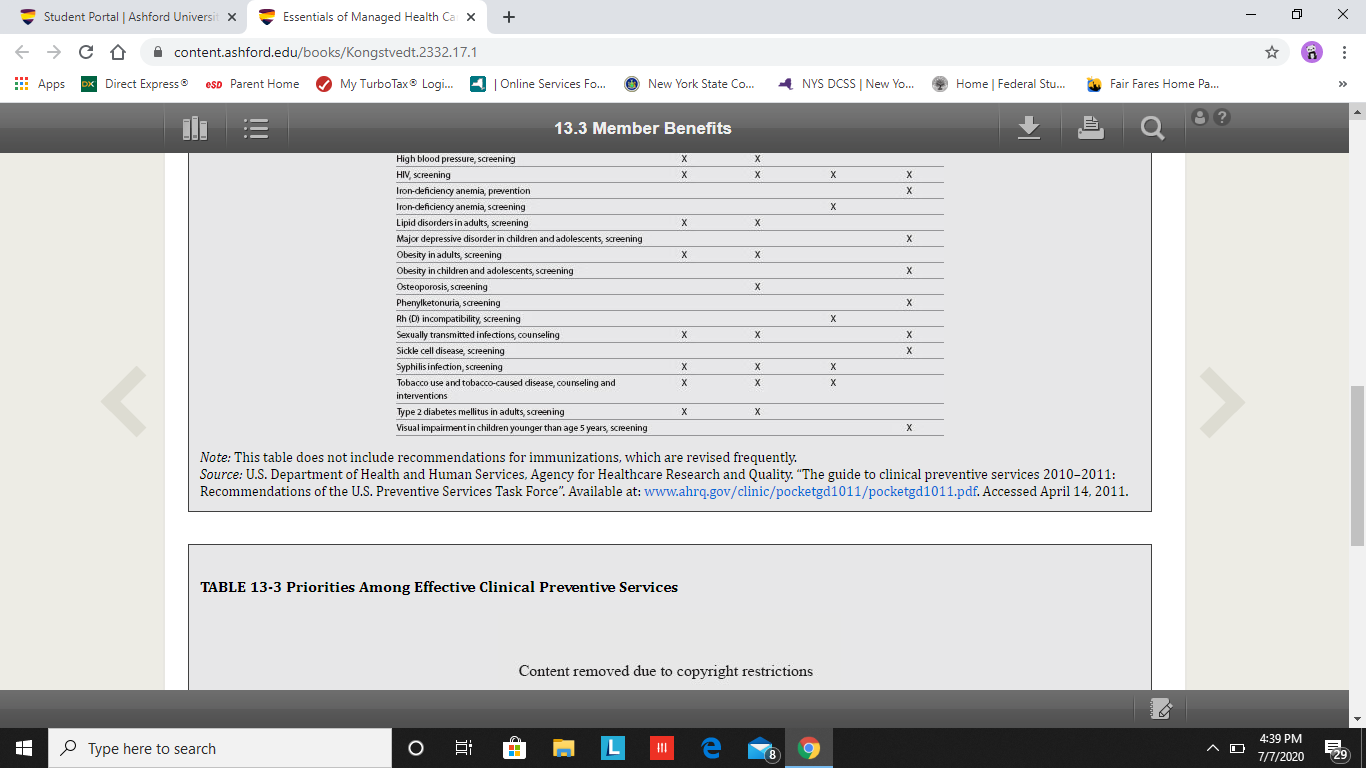Open the notes pencil icon at bottom
1366x768 pixels.
tap(1161, 708)
